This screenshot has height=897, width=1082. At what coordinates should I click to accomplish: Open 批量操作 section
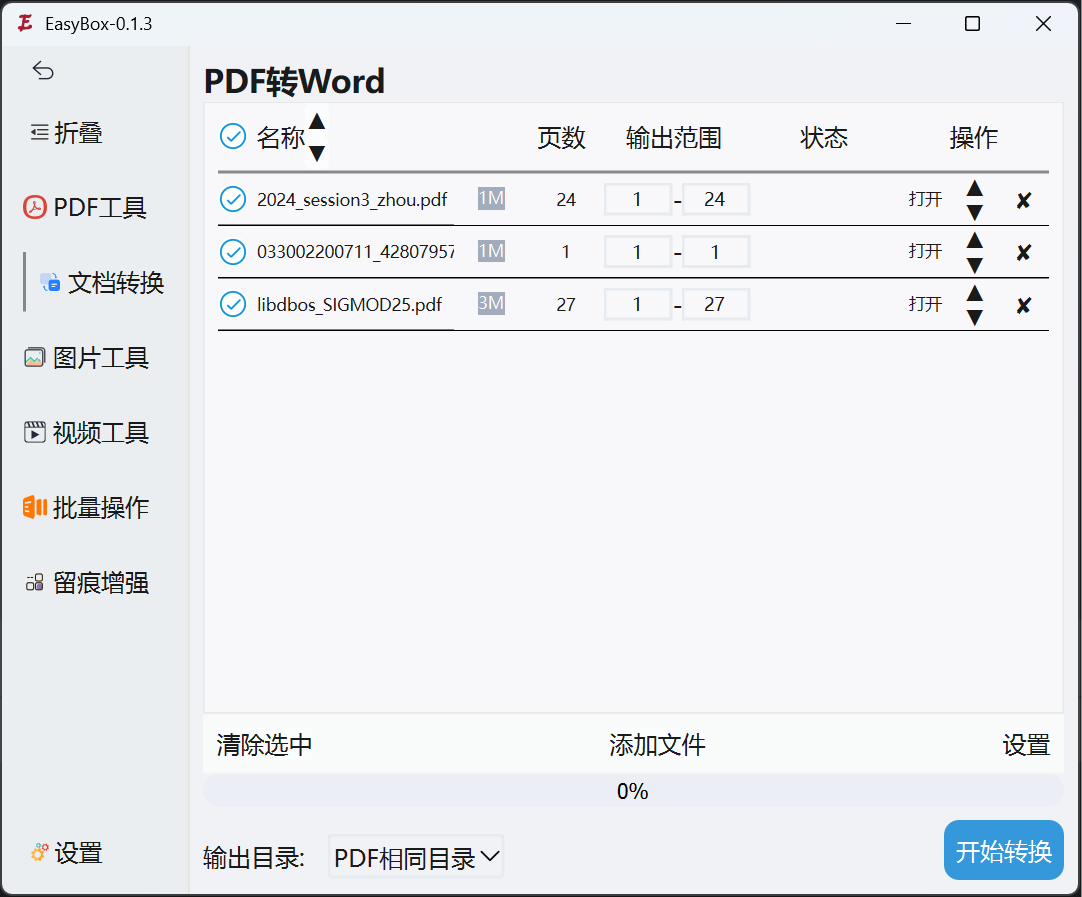(86, 507)
